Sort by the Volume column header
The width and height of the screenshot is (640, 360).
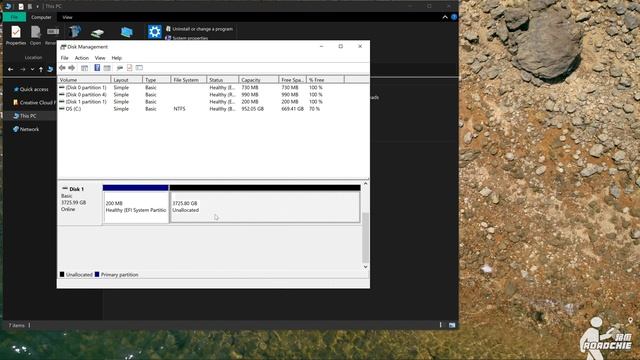coord(84,80)
